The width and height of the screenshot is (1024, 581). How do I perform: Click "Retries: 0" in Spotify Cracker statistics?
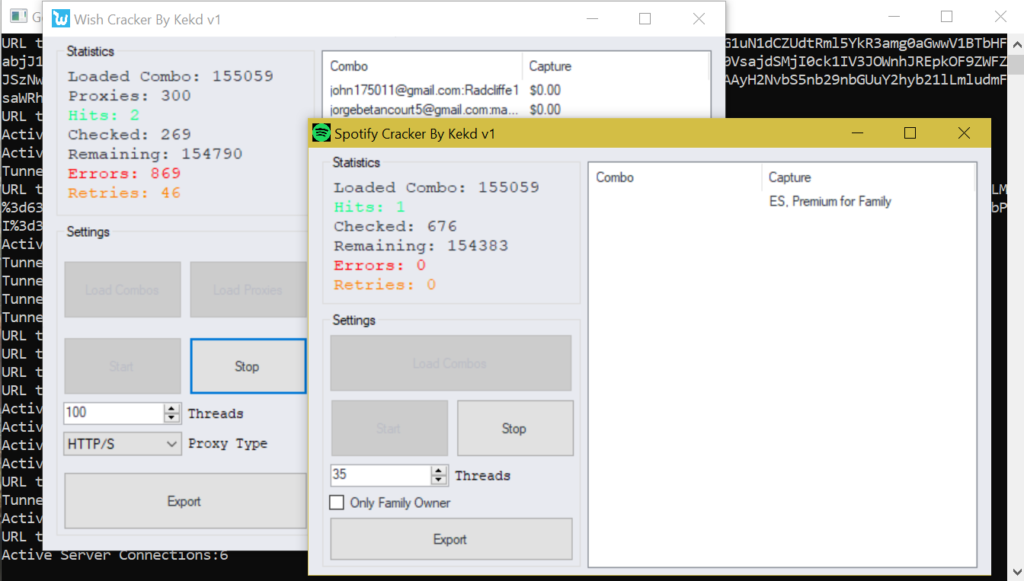click(x=385, y=285)
